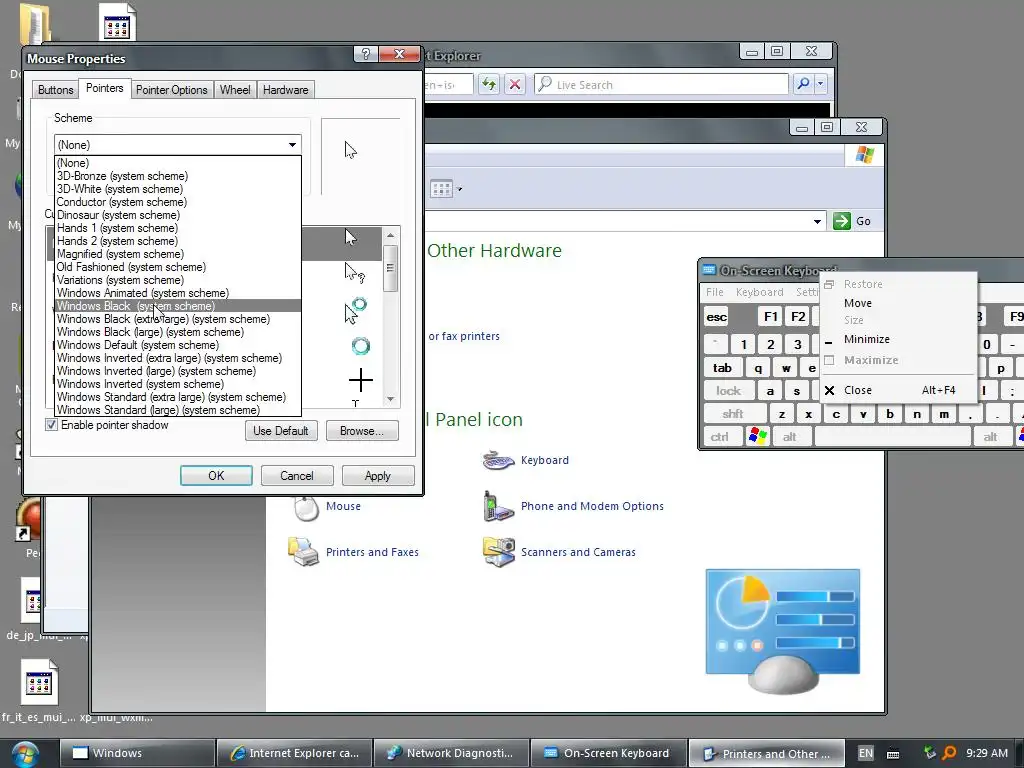The width and height of the screenshot is (1024, 768).
Task: Click pointer list scroll down arrow
Action: click(x=390, y=399)
